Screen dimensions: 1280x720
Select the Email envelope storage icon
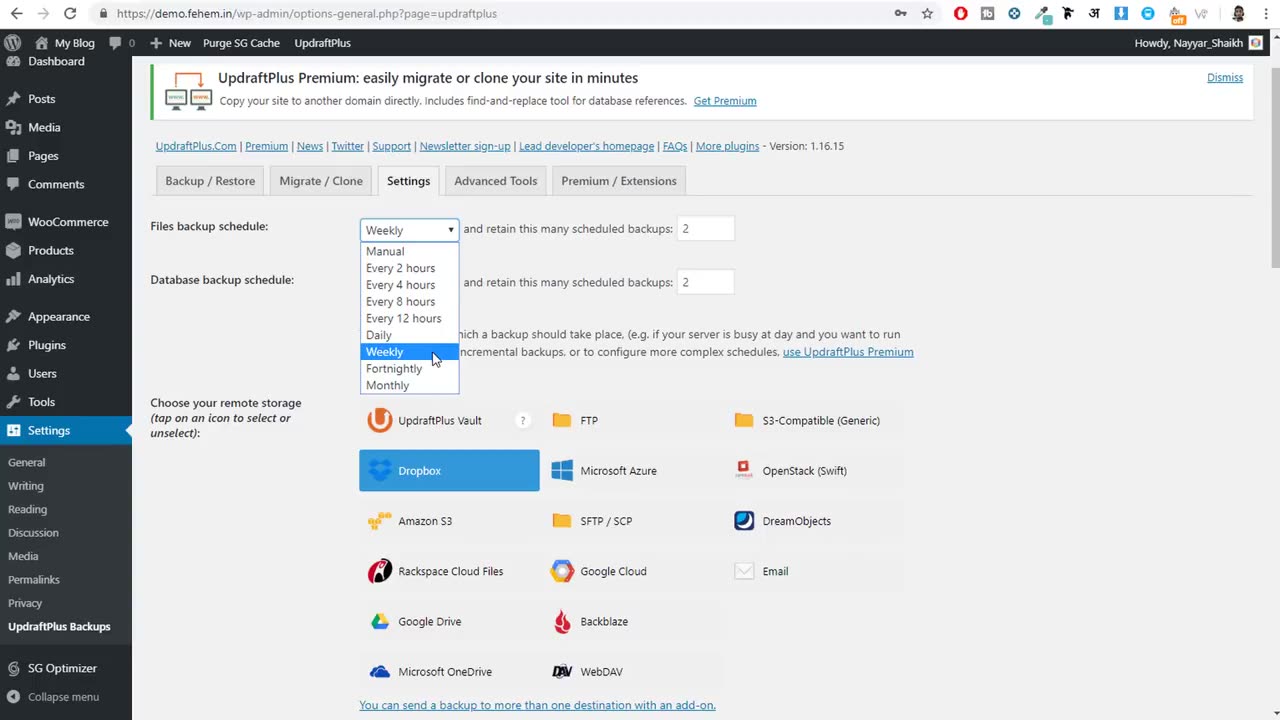point(744,571)
